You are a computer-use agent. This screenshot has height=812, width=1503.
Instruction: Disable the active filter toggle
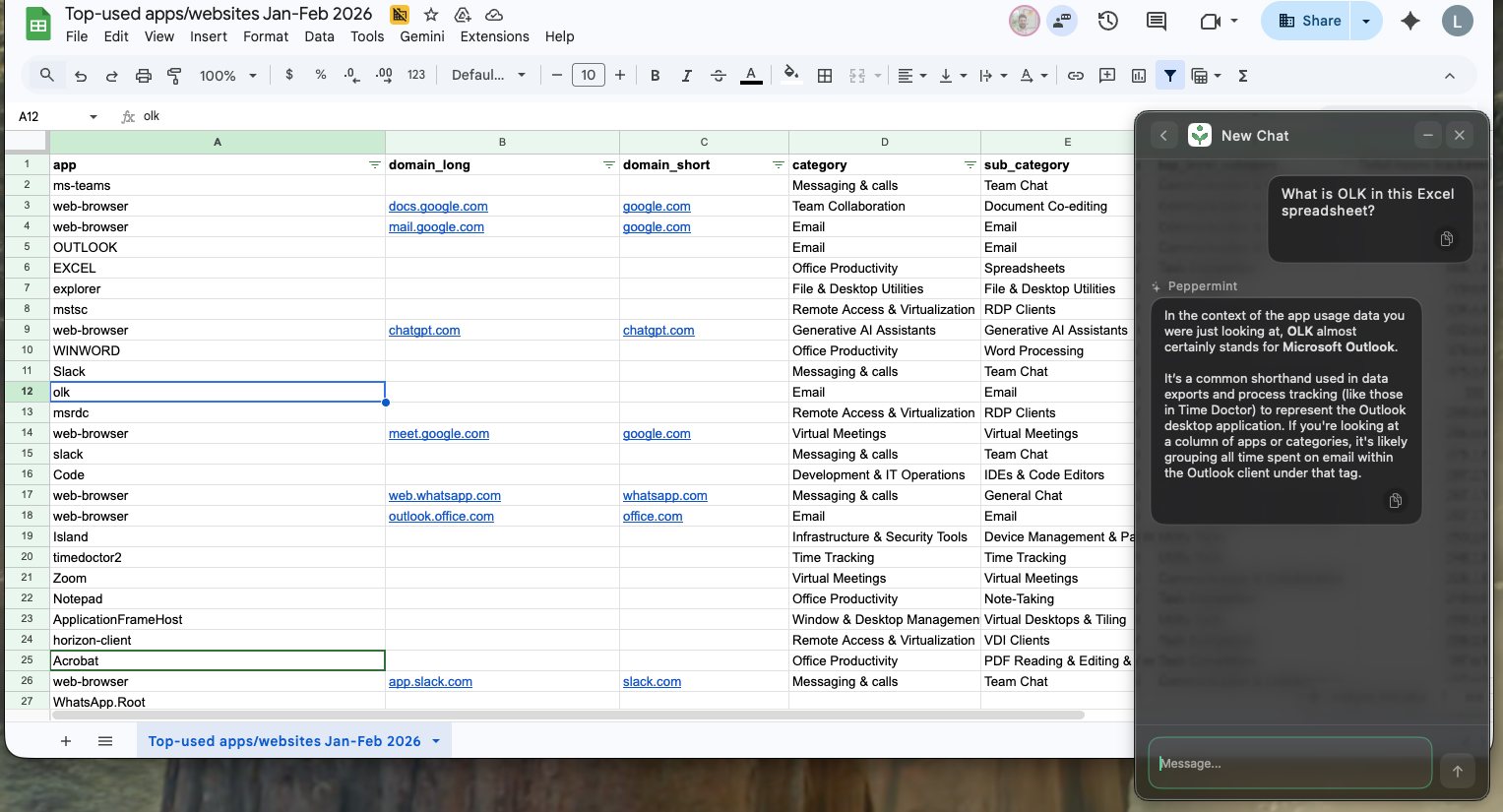(1170, 75)
